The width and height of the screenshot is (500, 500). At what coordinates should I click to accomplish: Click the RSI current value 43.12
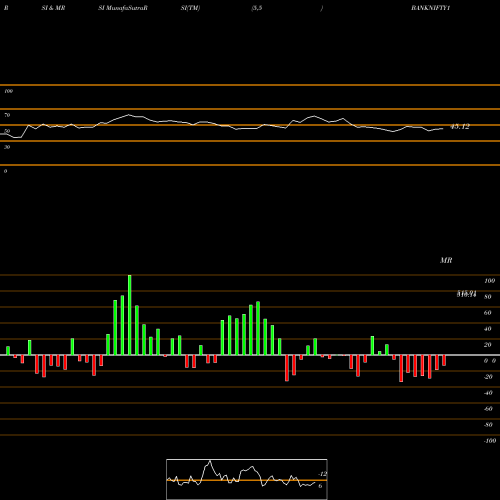tap(460, 127)
